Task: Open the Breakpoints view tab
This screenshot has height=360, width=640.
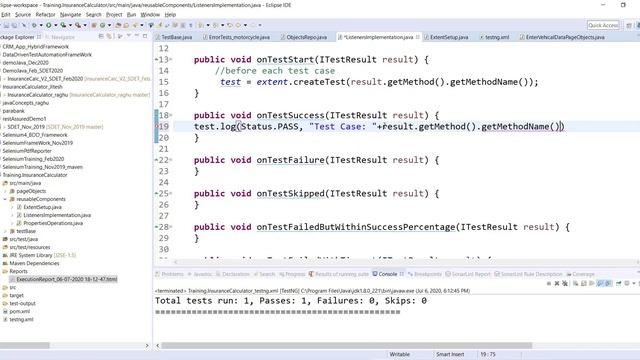Action: coord(424,274)
